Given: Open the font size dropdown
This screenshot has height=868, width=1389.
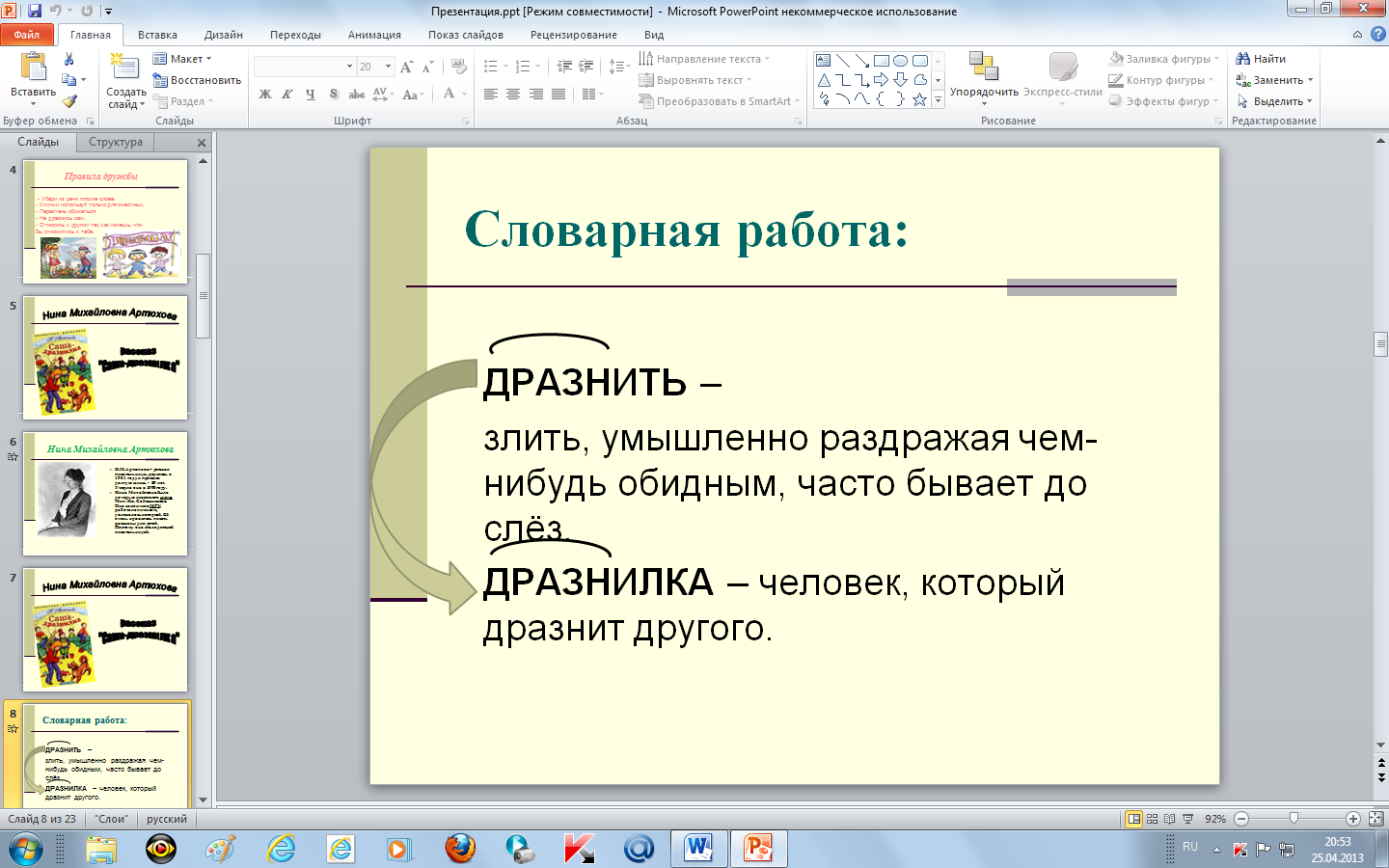Looking at the screenshot, I should 389,67.
